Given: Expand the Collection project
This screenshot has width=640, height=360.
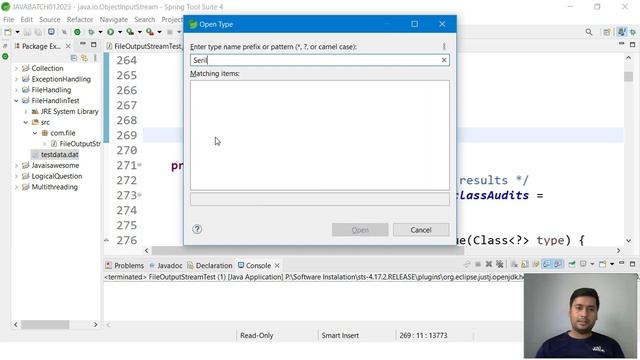Looking at the screenshot, I should (16, 68).
